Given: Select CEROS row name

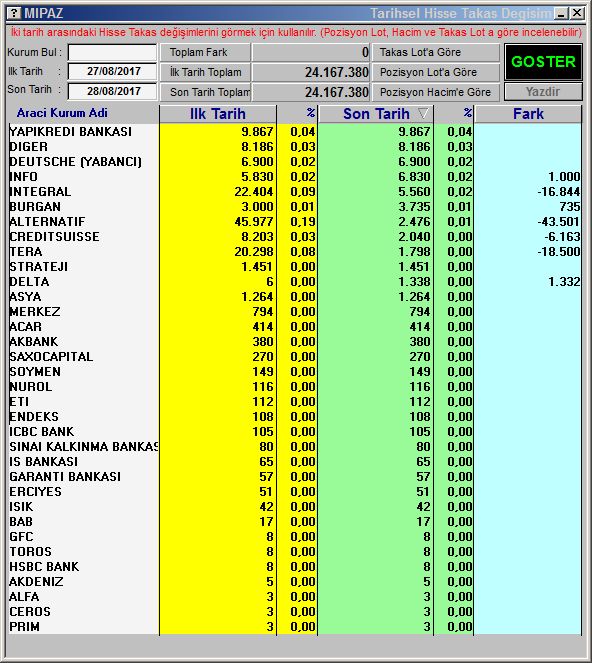Looking at the screenshot, I should 30,612.
